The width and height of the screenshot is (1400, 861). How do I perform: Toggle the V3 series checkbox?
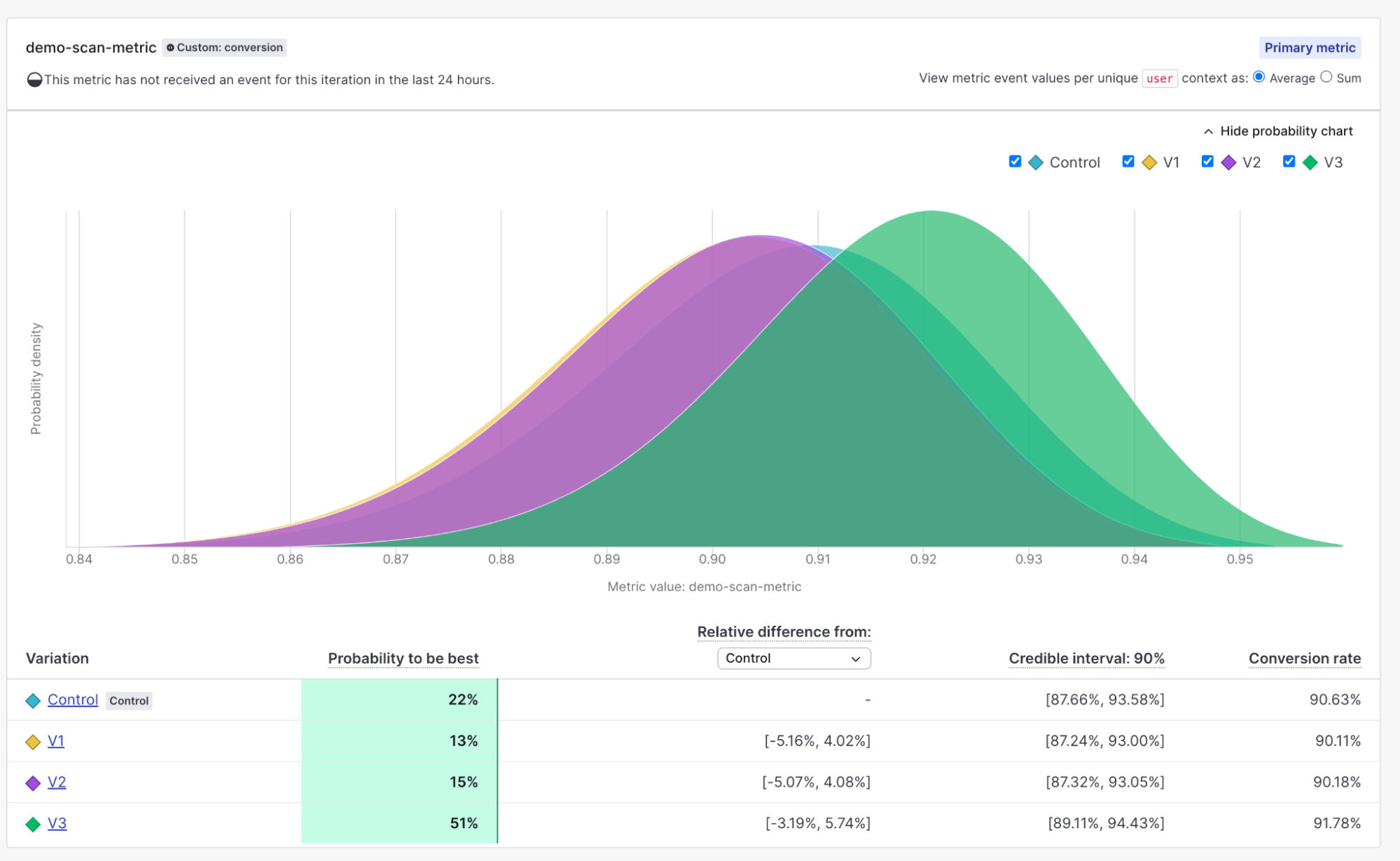(1289, 162)
